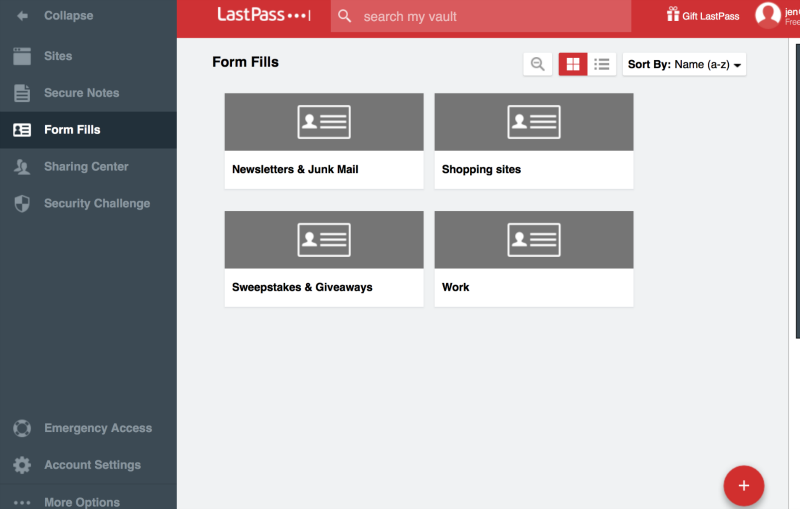Switch to list view

pyautogui.click(x=602, y=64)
